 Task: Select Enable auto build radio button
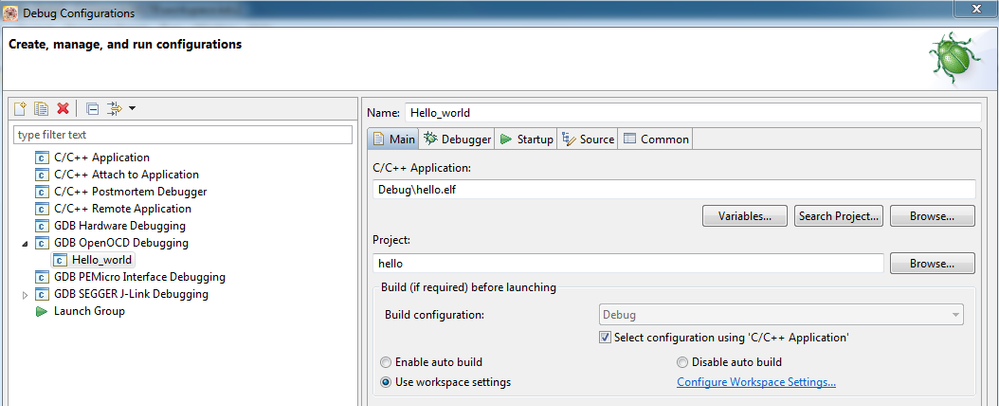(x=386, y=362)
